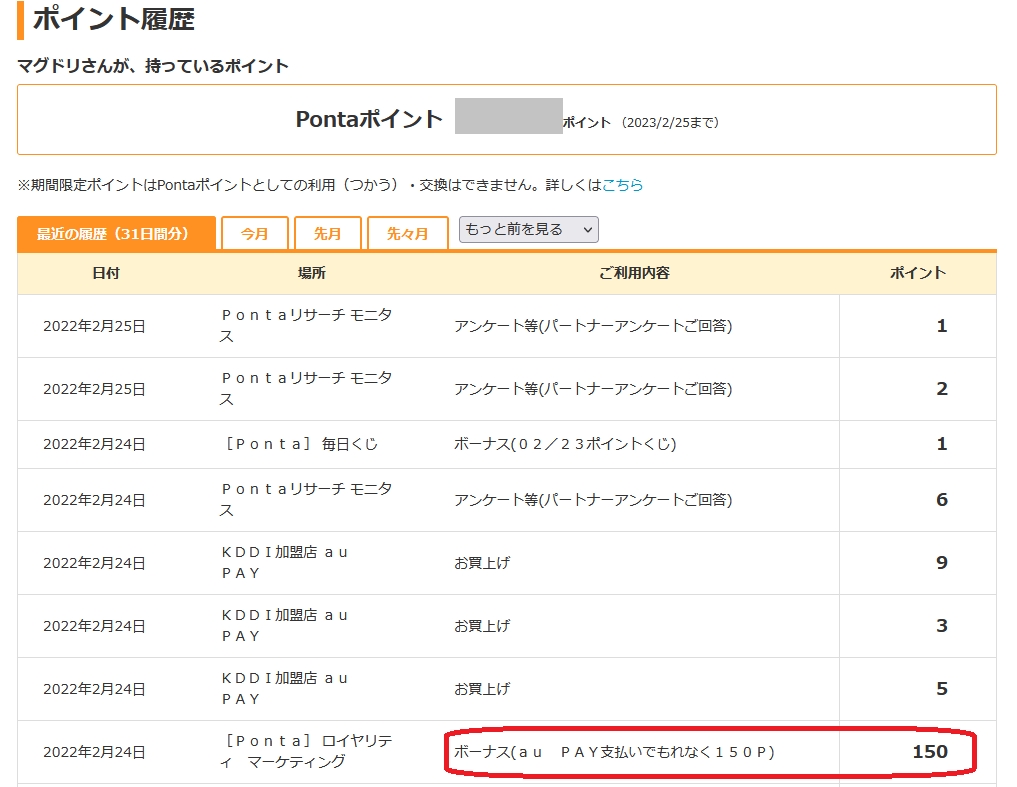Viewport: 1017px width, 787px height.
Task: Click お買上げ in the 3-point row
Action: (482, 626)
